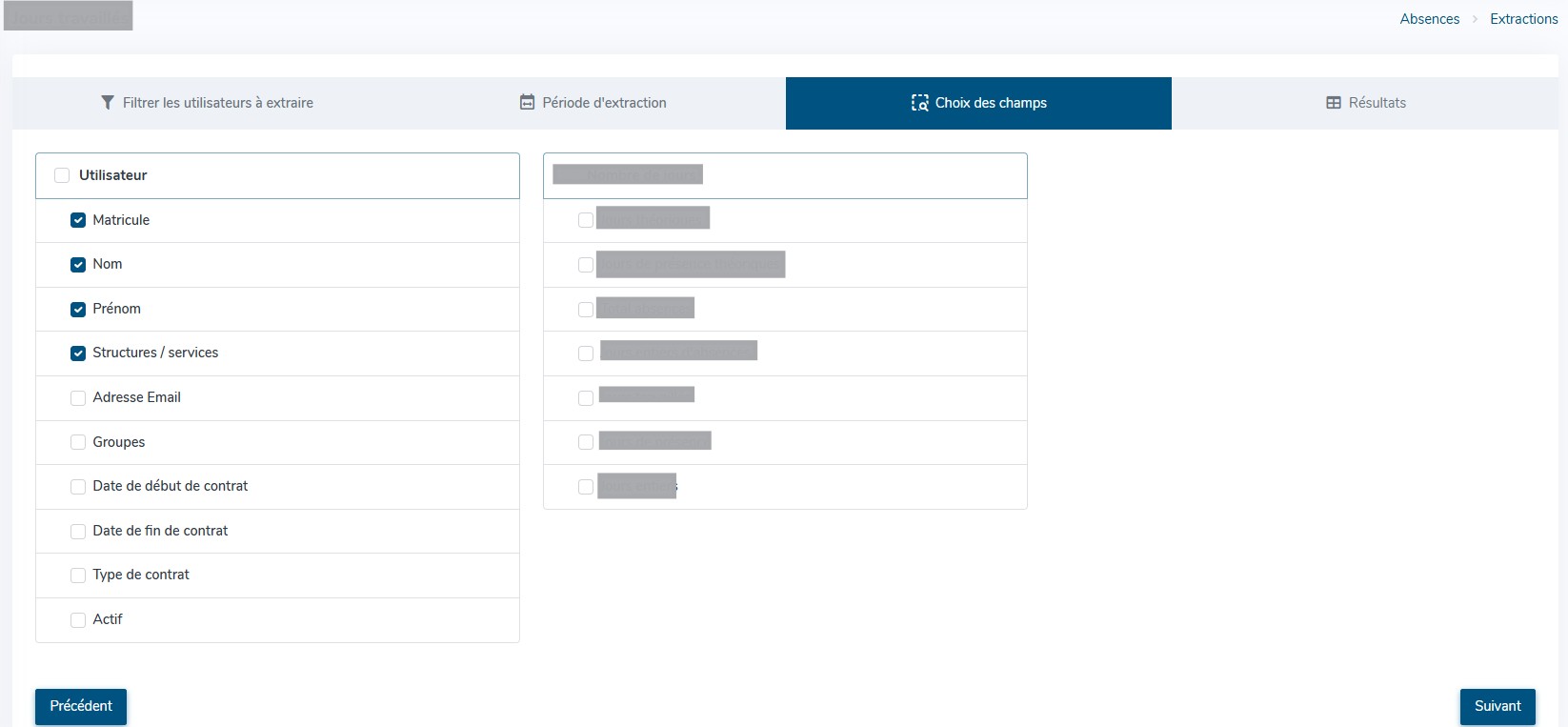Uncheck the Nom field checkbox
This screenshot has height=727, width=1568.
tap(78, 265)
